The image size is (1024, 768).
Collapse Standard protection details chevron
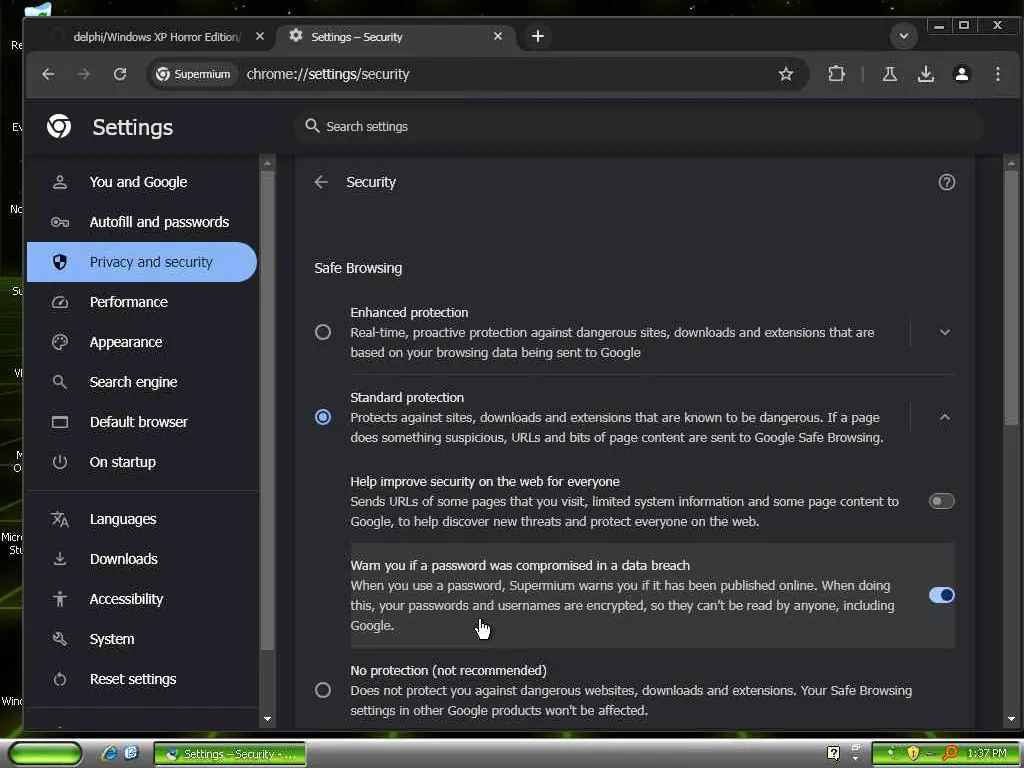click(x=944, y=417)
